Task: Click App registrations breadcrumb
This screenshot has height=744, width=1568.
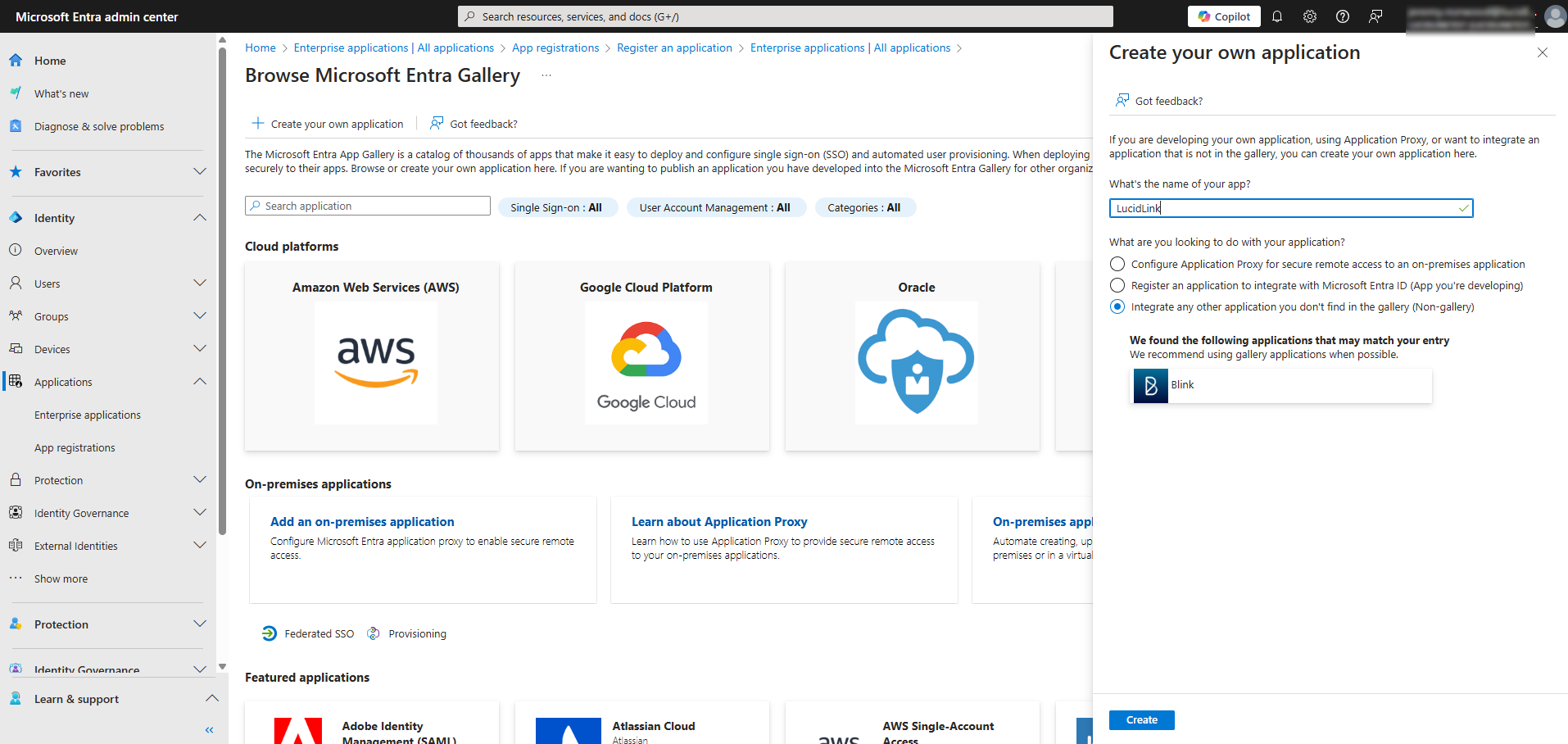Action: coord(555,48)
